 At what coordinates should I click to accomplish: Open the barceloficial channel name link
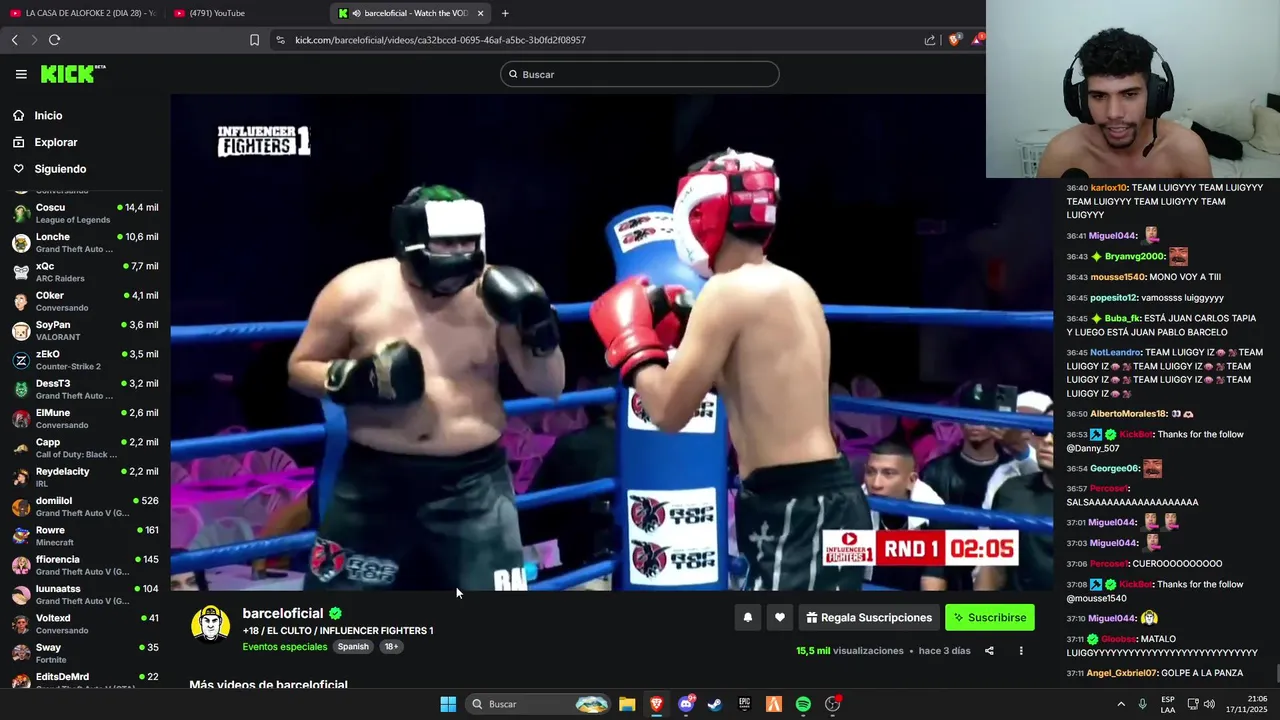[x=283, y=613]
